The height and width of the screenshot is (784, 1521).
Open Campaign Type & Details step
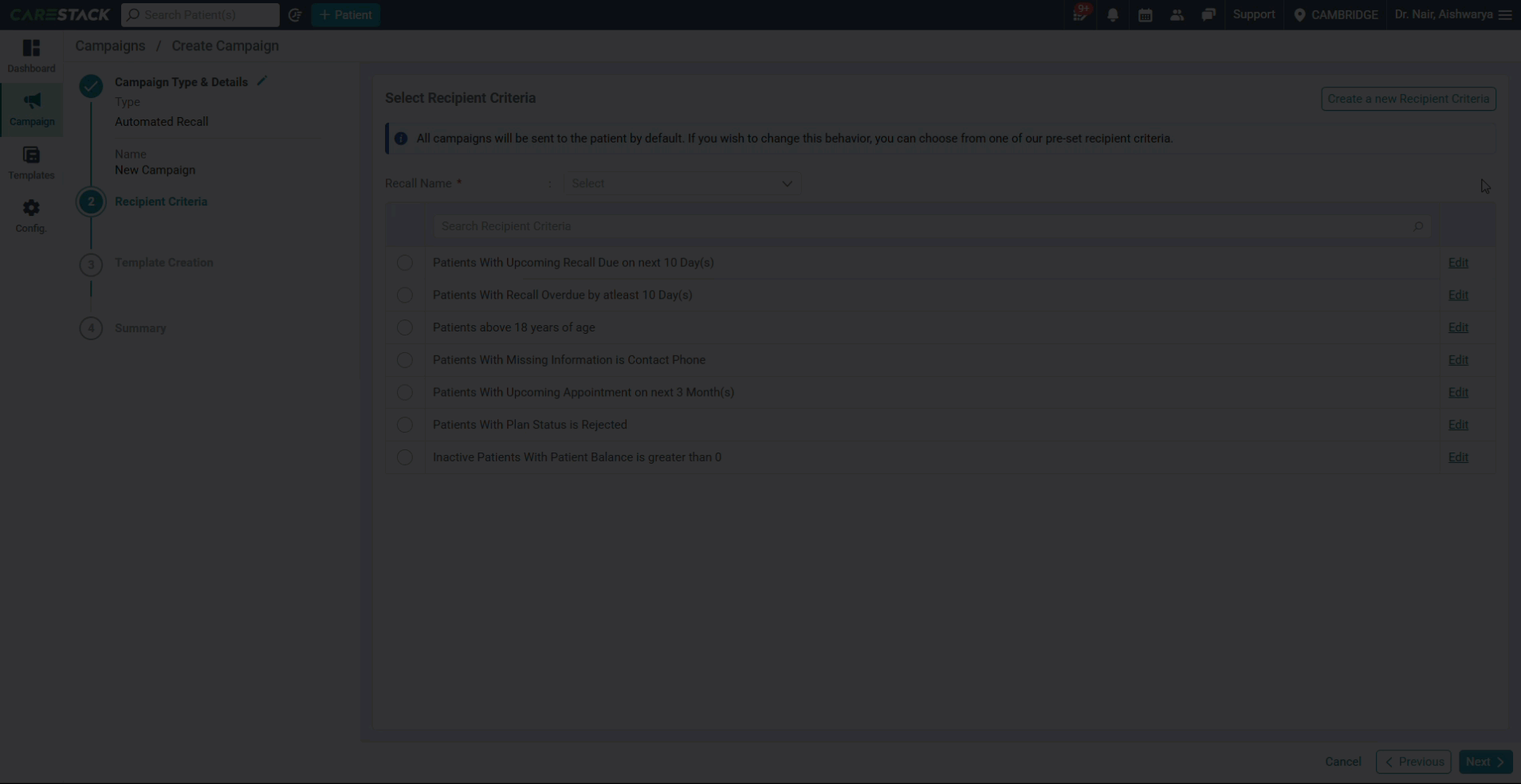pos(181,82)
